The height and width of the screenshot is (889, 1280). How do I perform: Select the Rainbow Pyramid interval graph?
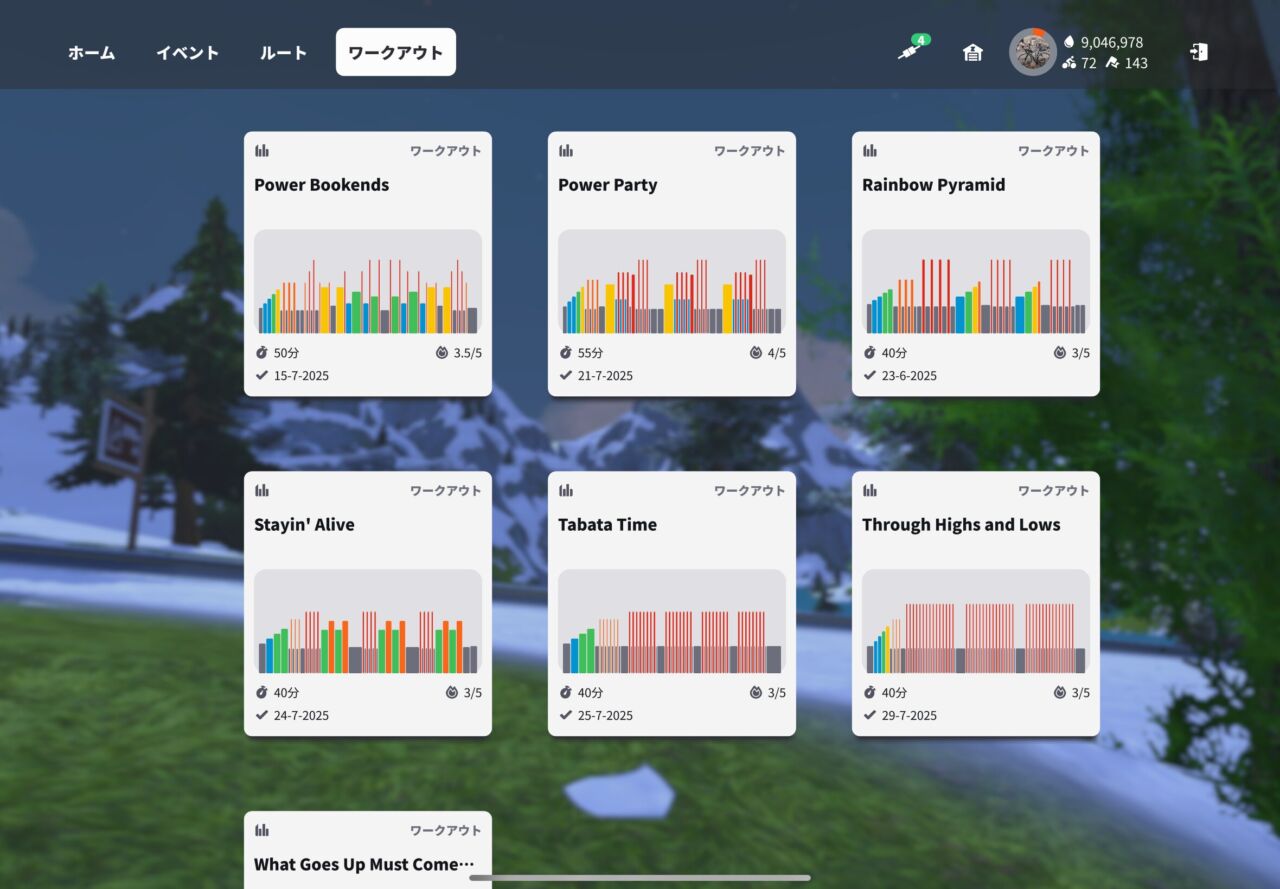[976, 283]
